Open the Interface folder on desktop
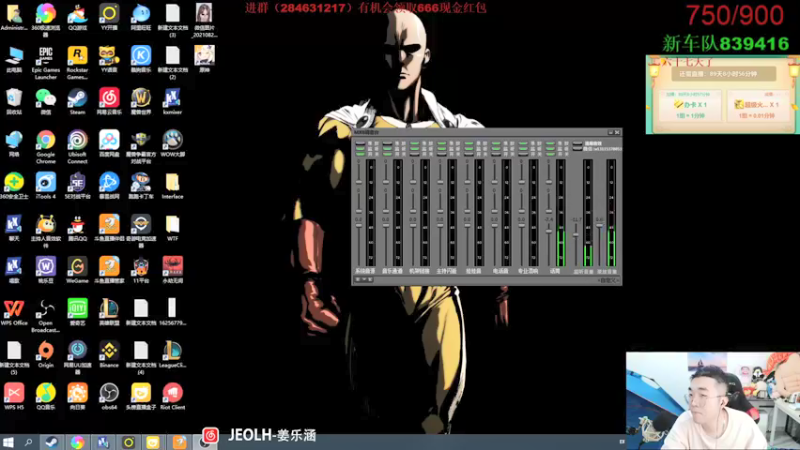Image resolution: width=800 pixels, height=450 pixels. pyautogui.click(x=172, y=186)
